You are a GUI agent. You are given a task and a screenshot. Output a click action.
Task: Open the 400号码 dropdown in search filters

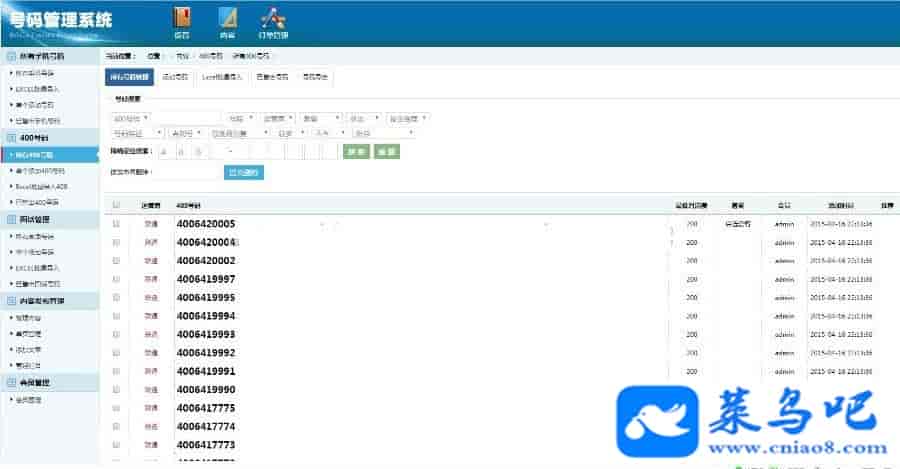click(130, 118)
